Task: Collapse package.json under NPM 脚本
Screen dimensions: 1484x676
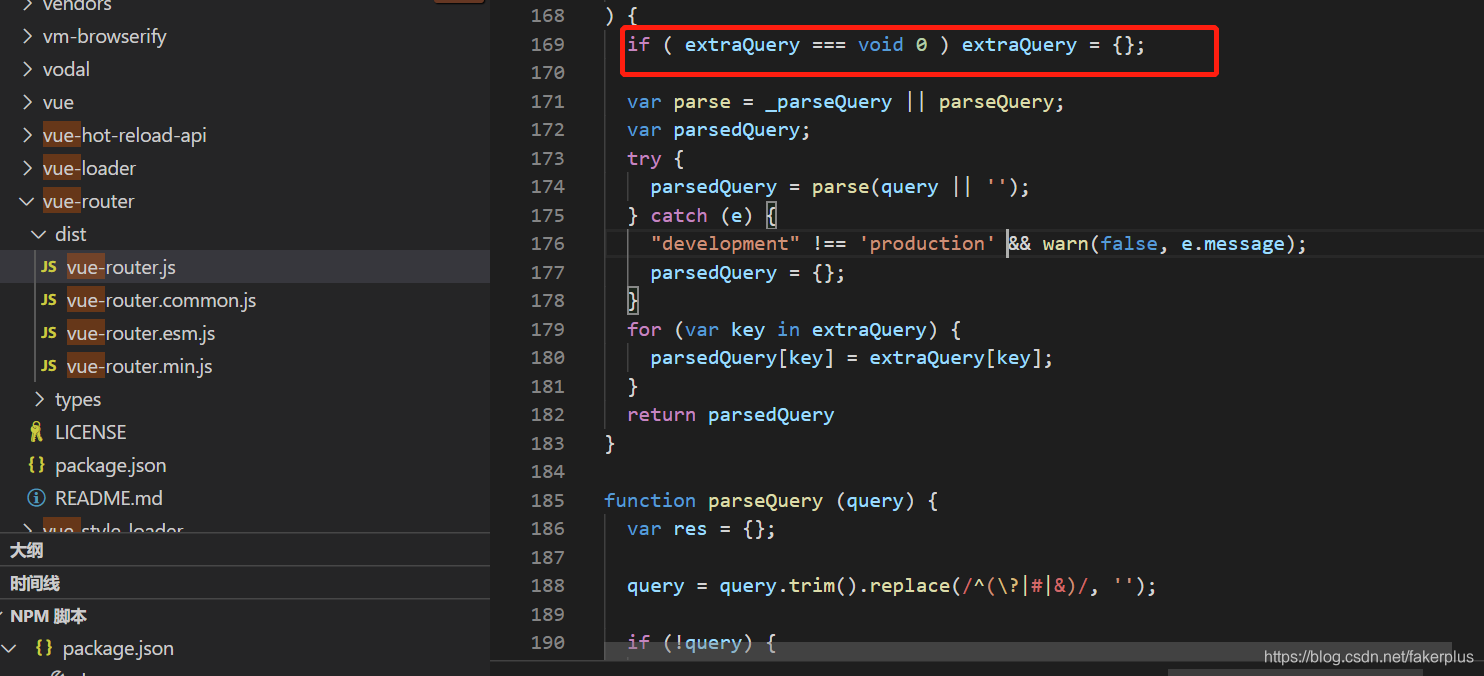Action: coord(10,649)
